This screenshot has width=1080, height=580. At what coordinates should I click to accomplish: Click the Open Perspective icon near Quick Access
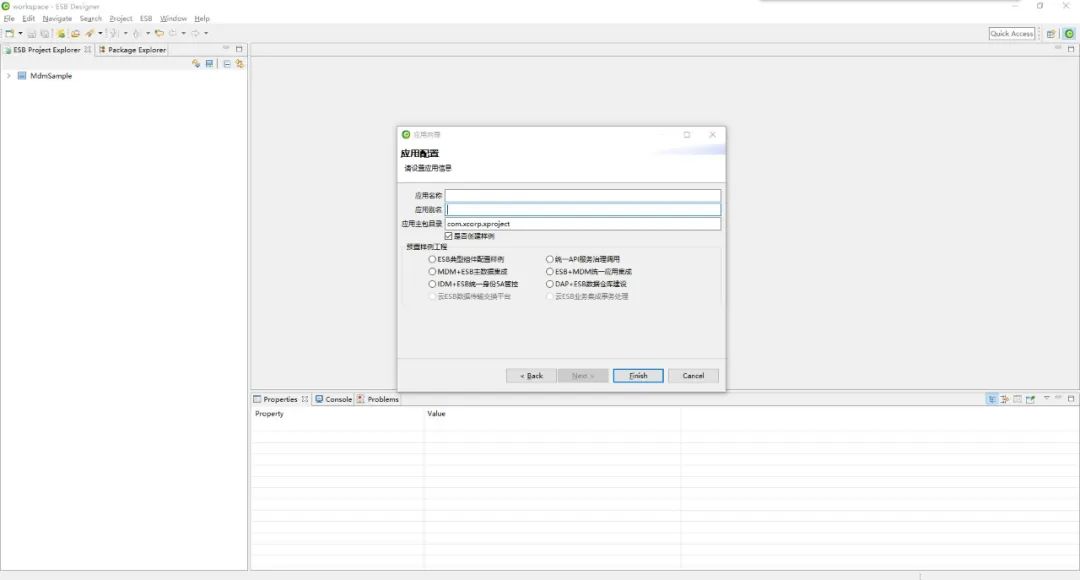[1051, 33]
